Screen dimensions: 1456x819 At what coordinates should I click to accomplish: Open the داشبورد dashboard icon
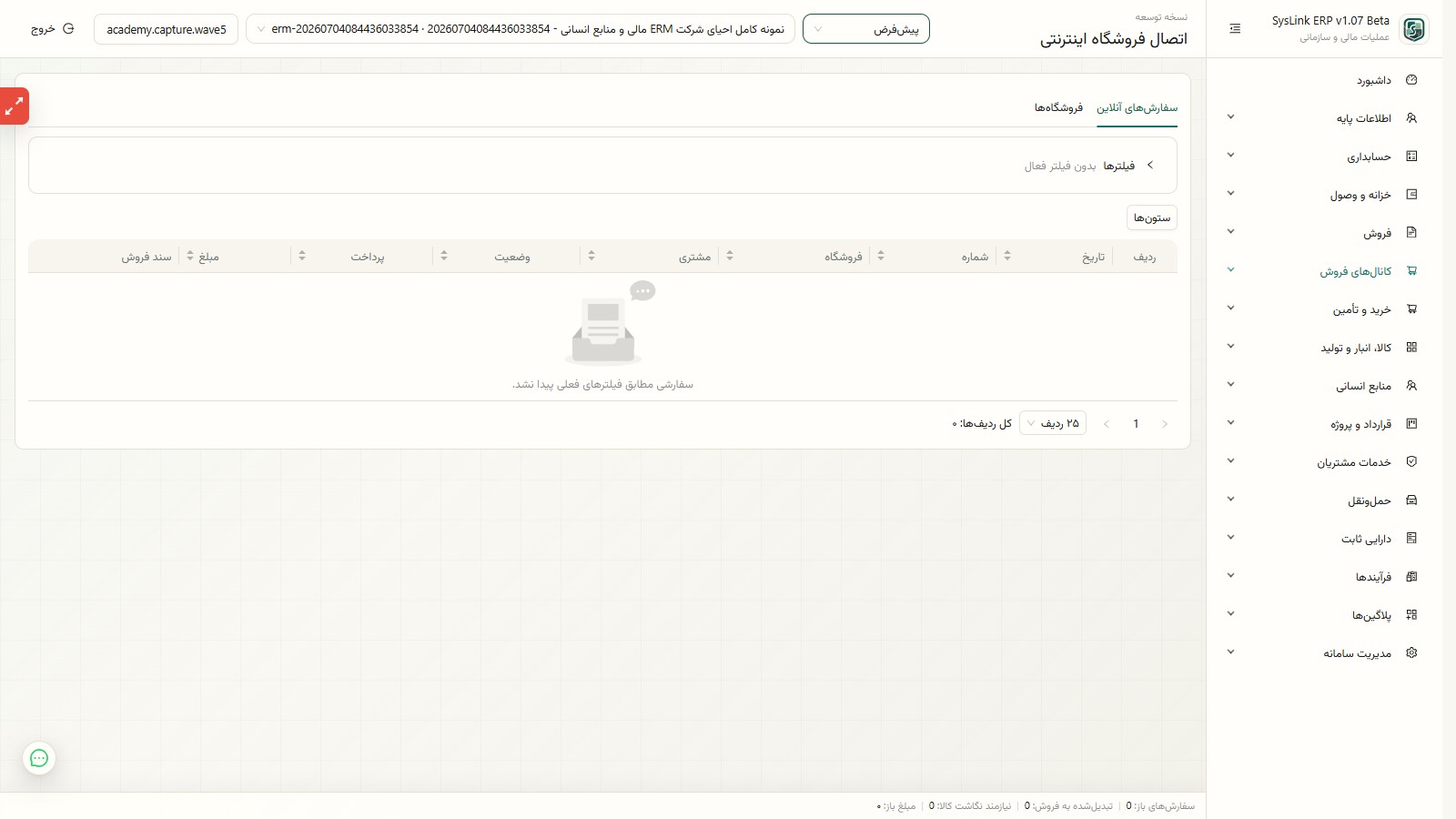point(1411,80)
